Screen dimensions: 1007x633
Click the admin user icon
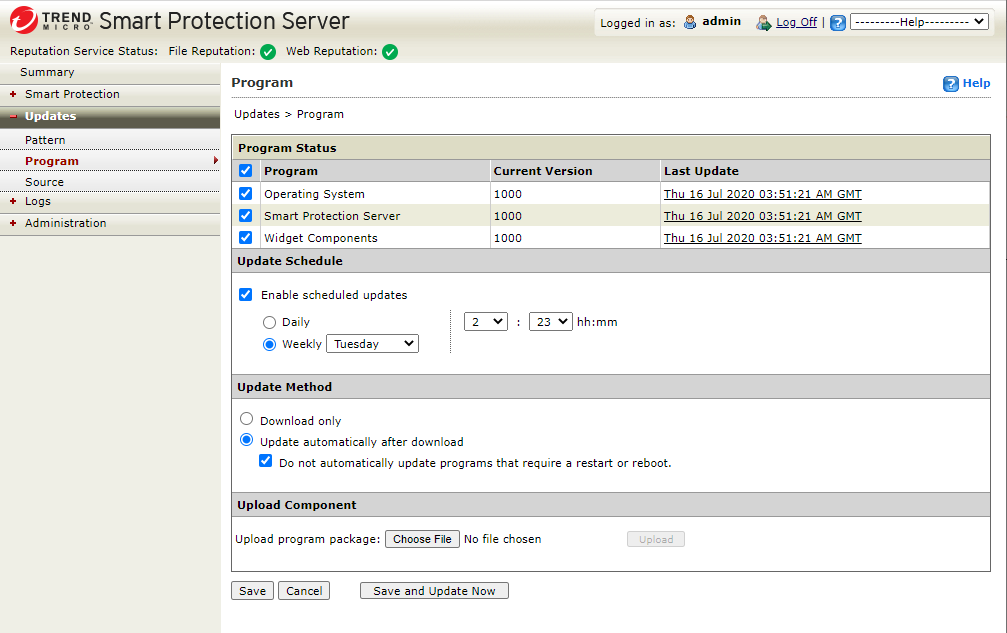pos(690,22)
